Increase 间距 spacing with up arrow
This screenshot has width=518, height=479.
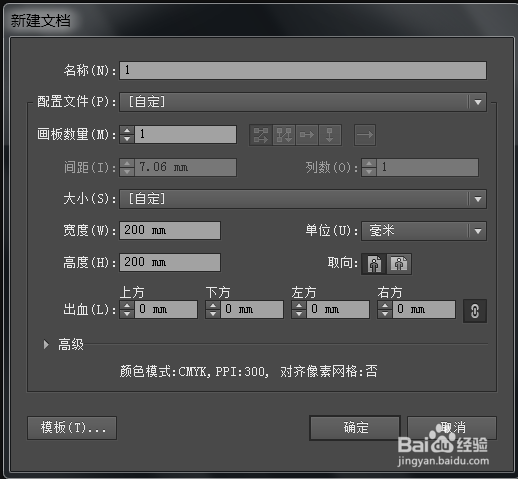tap(127, 163)
